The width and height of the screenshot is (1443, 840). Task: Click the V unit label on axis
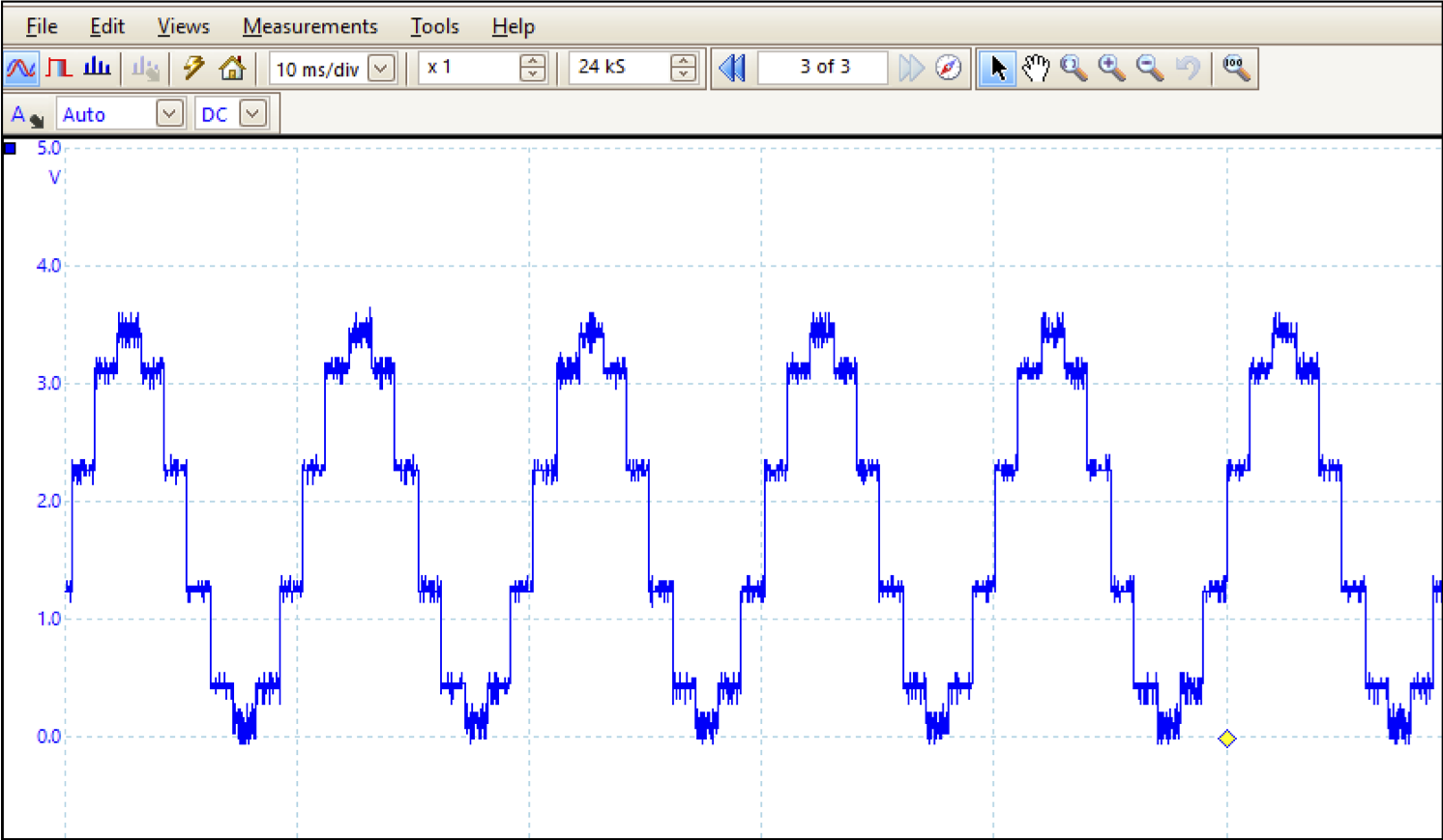54,178
